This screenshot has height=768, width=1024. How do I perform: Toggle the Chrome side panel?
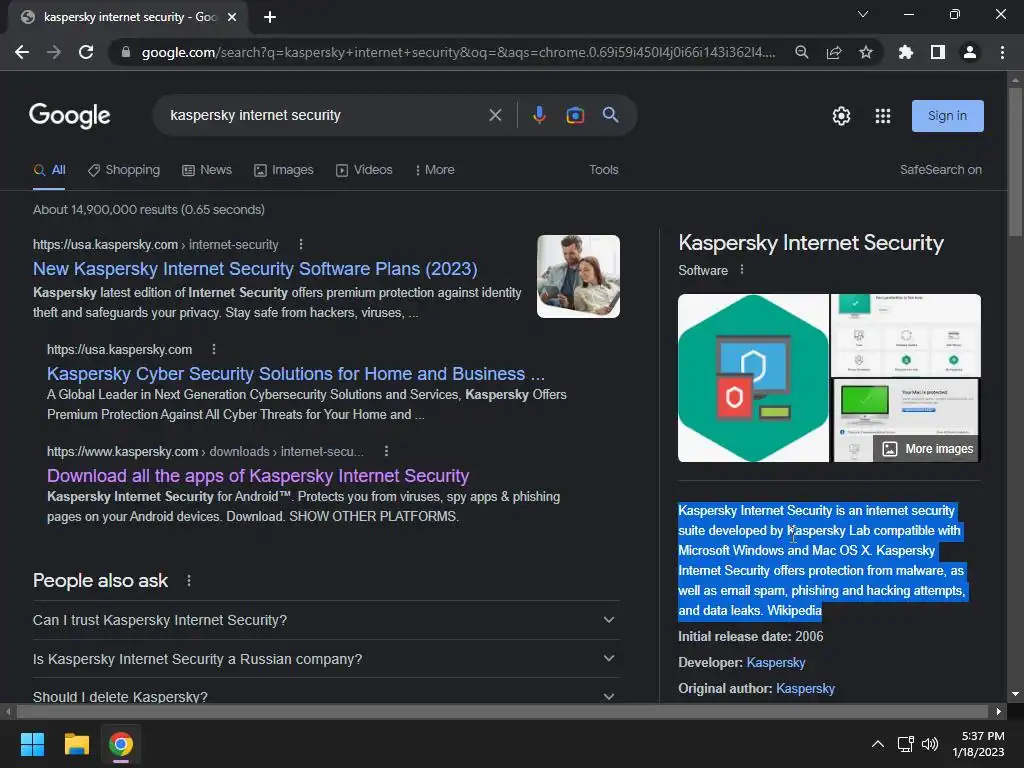pos(938,52)
